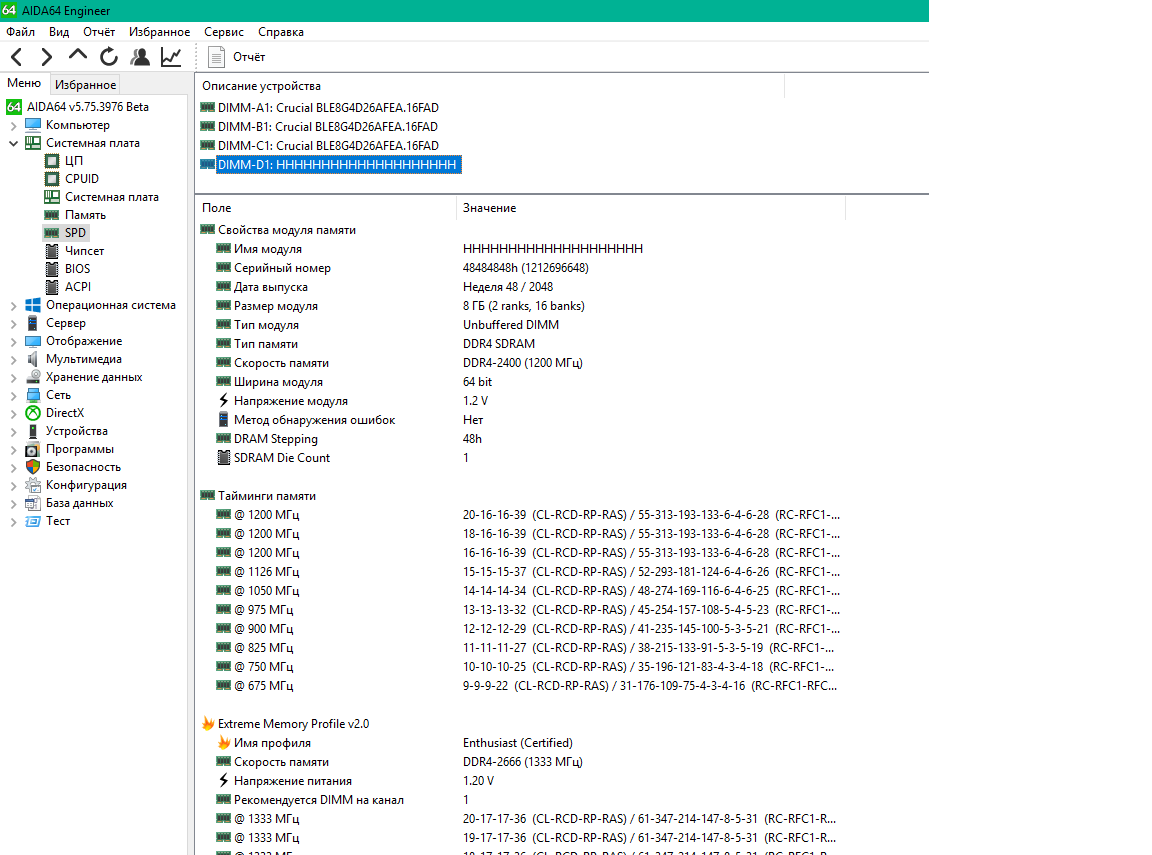Click the DirectX Xbox icon
1152x855 pixels.
click(x=33, y=413)
